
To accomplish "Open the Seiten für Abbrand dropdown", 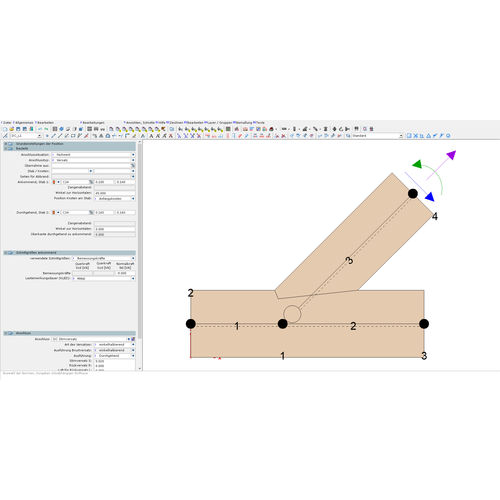I will point(133,177).
